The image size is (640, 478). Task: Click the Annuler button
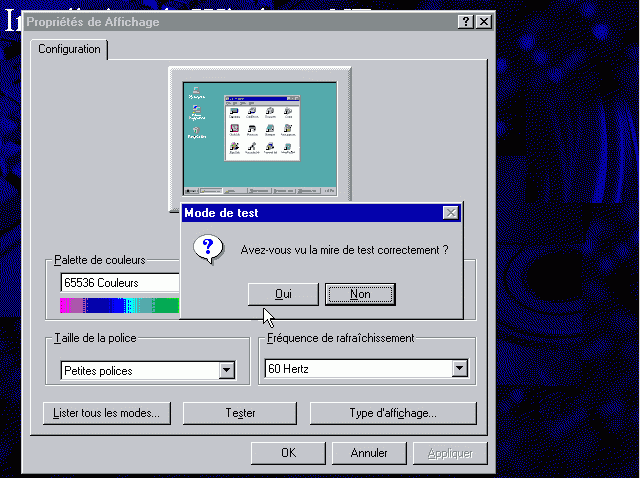(369, 453)
